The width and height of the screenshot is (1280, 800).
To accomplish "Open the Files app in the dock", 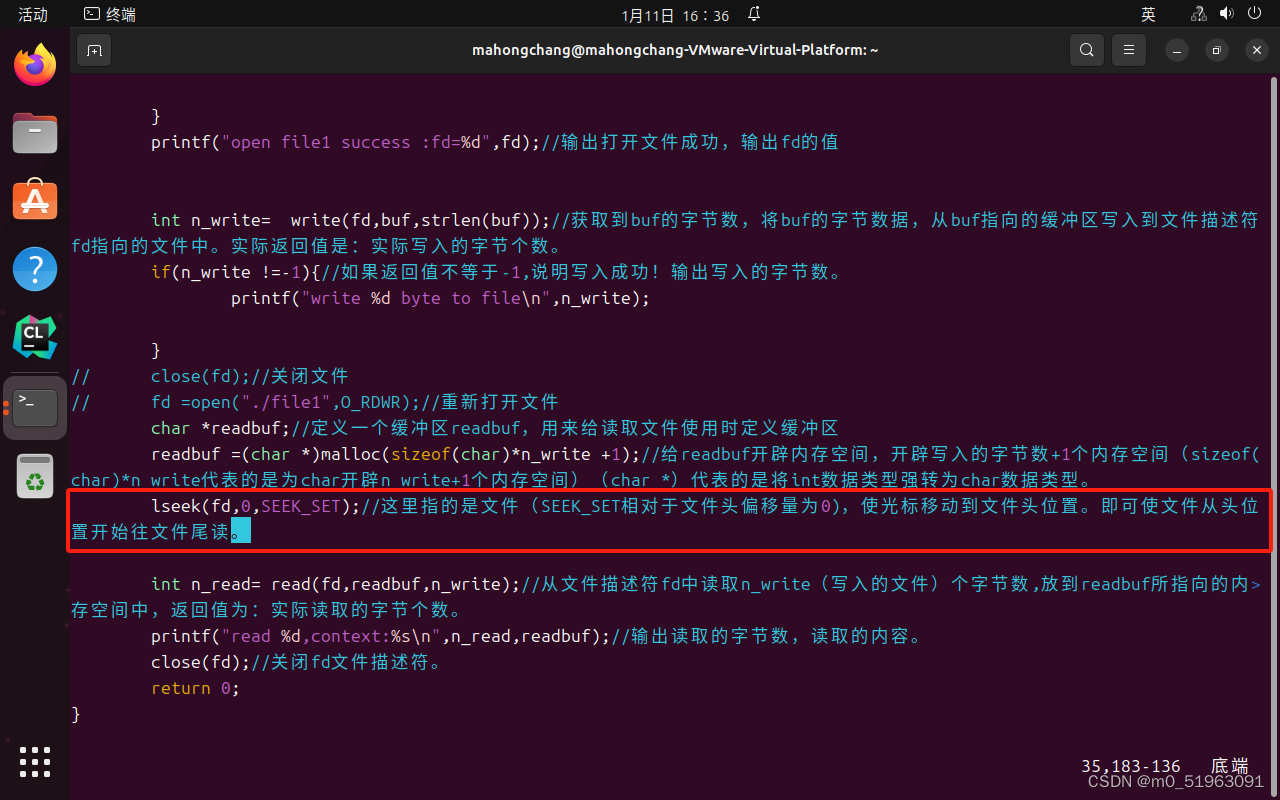I will click(x=34, y=133).
